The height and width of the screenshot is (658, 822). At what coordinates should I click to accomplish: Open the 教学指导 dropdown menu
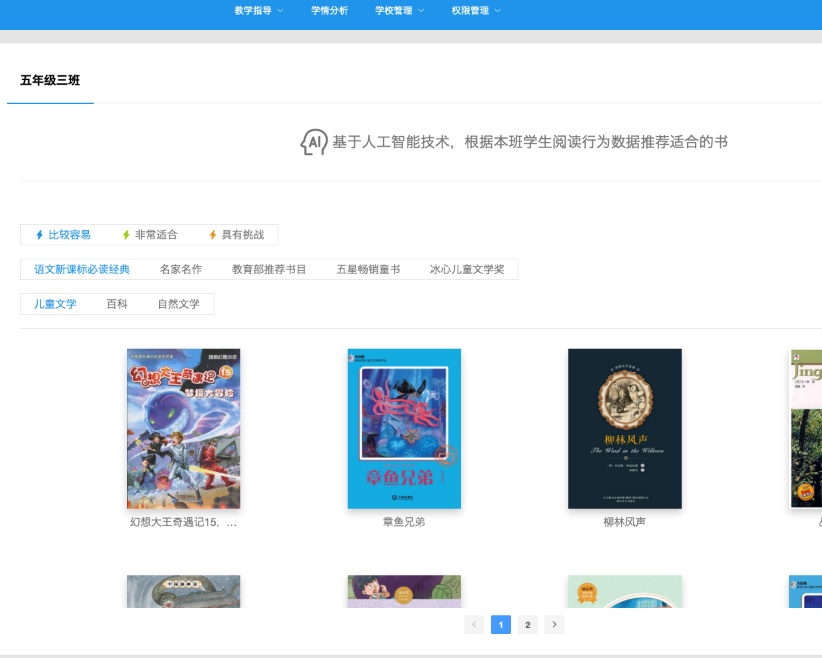[x=258, y=10]
